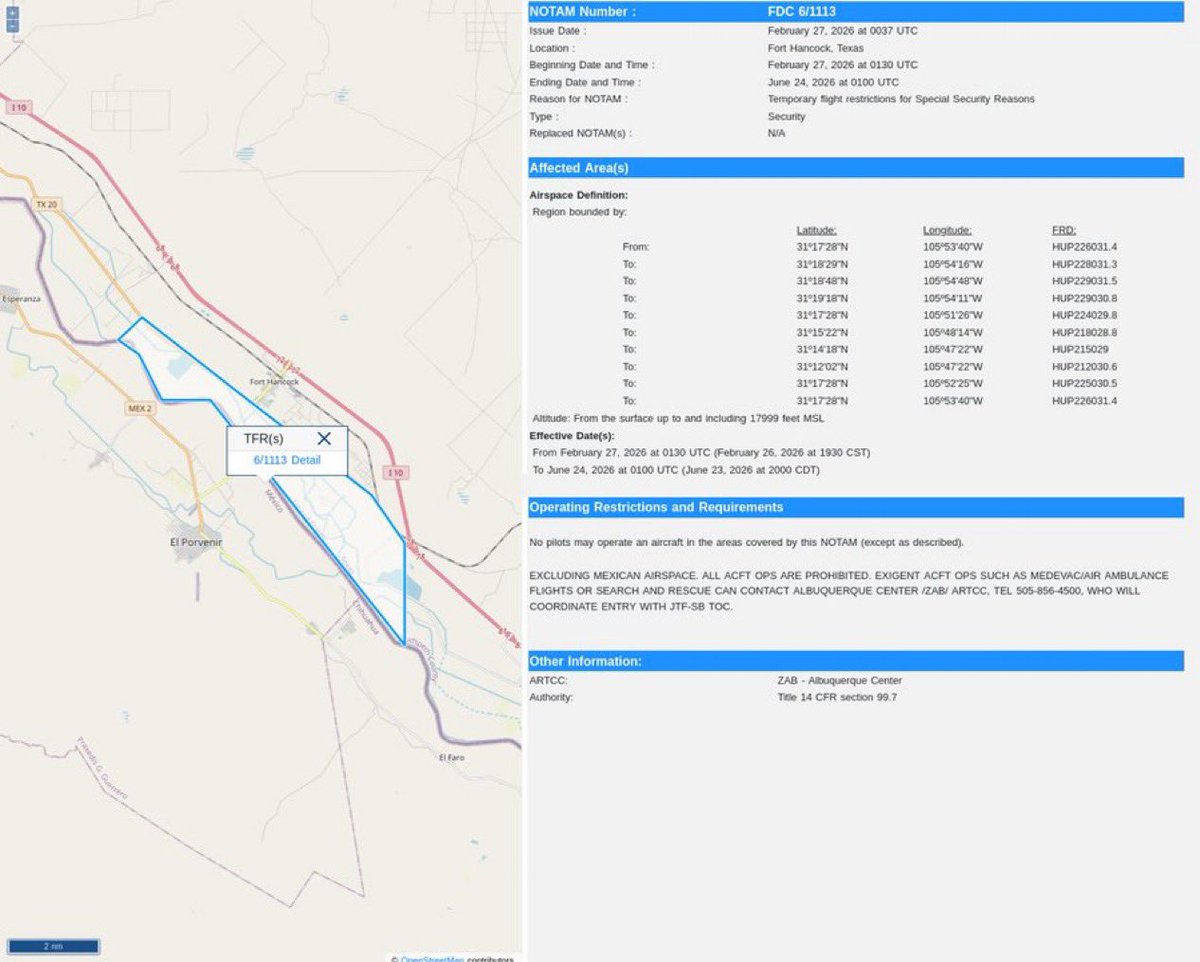Screen dimensions: 1200x962
Task: Select the effective To line with 2000 CDT
Action: [676, 470]
